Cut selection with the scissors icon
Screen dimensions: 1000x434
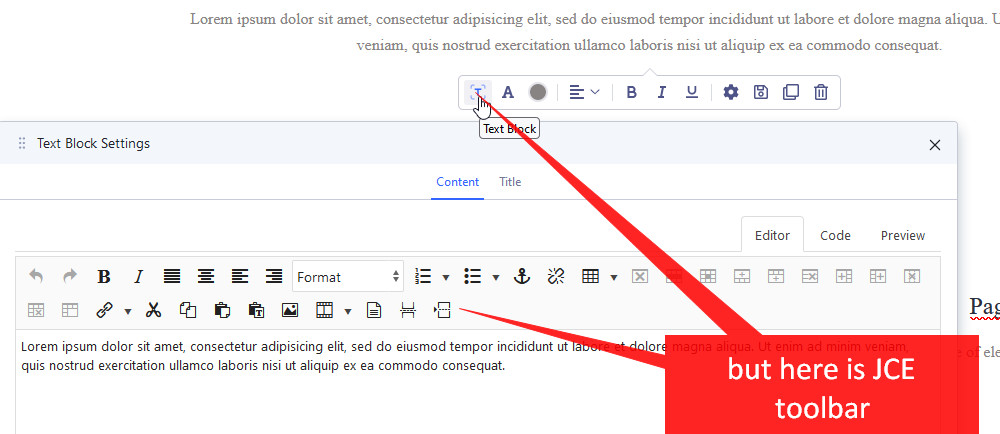pyautogui.click(x=153, y=310)
